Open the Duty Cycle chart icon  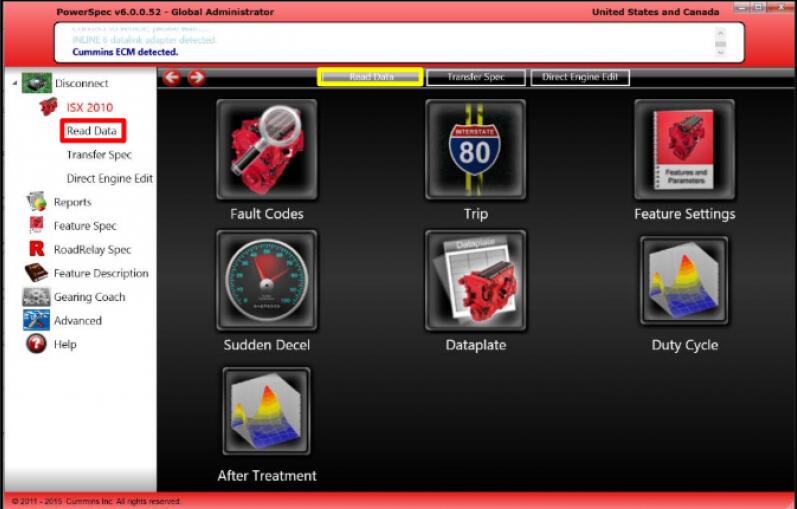coord(684,280)
